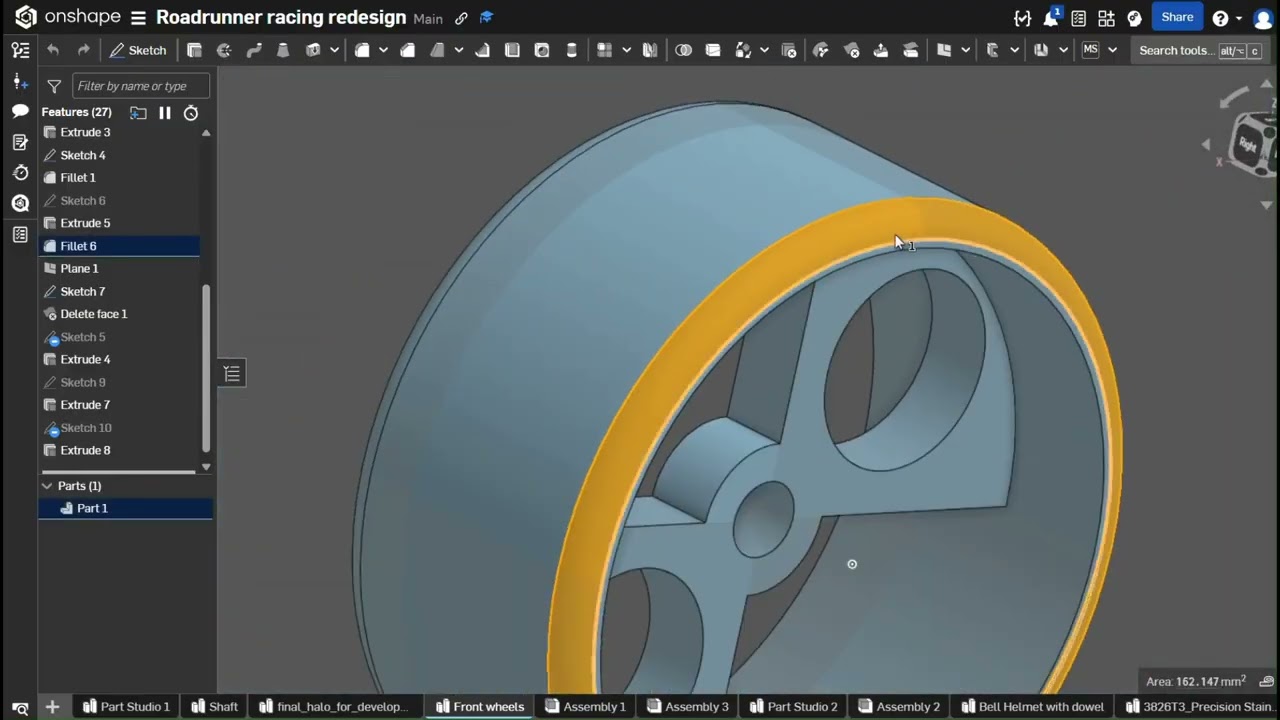Open the Fillet tool dropdown arrow
Screen dimensions: 1280x720
[383, 50]
